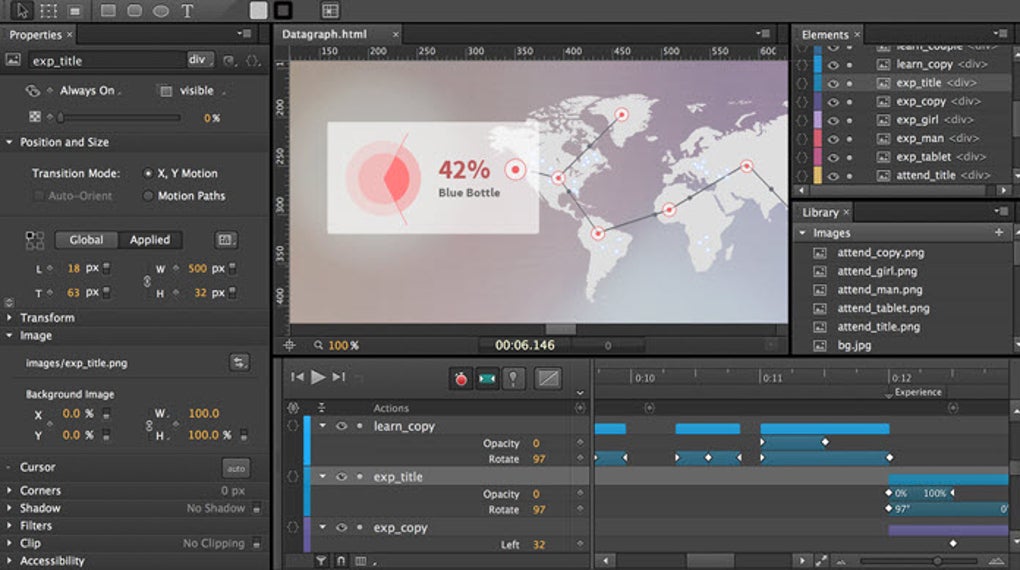
Task: Click the layout preferences icon in the toolbar
Action: pos(330,10)
